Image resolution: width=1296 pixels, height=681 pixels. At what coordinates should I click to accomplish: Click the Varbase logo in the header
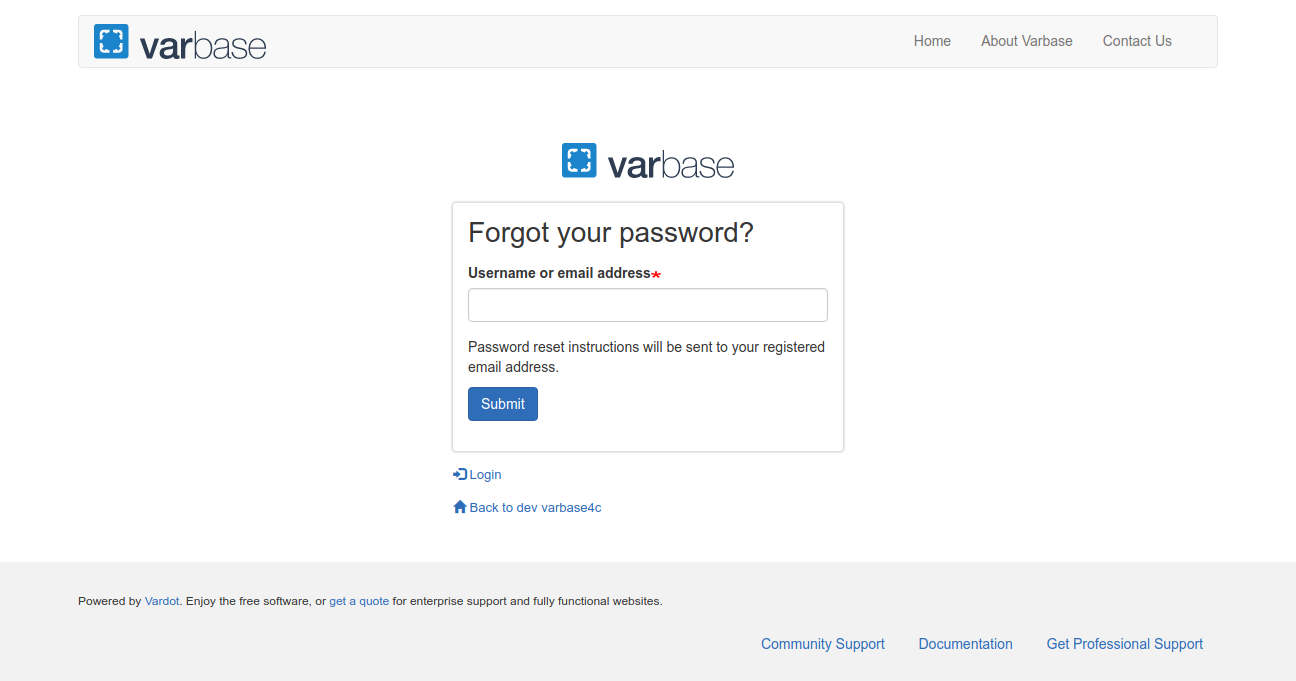(x=180, y=41)
